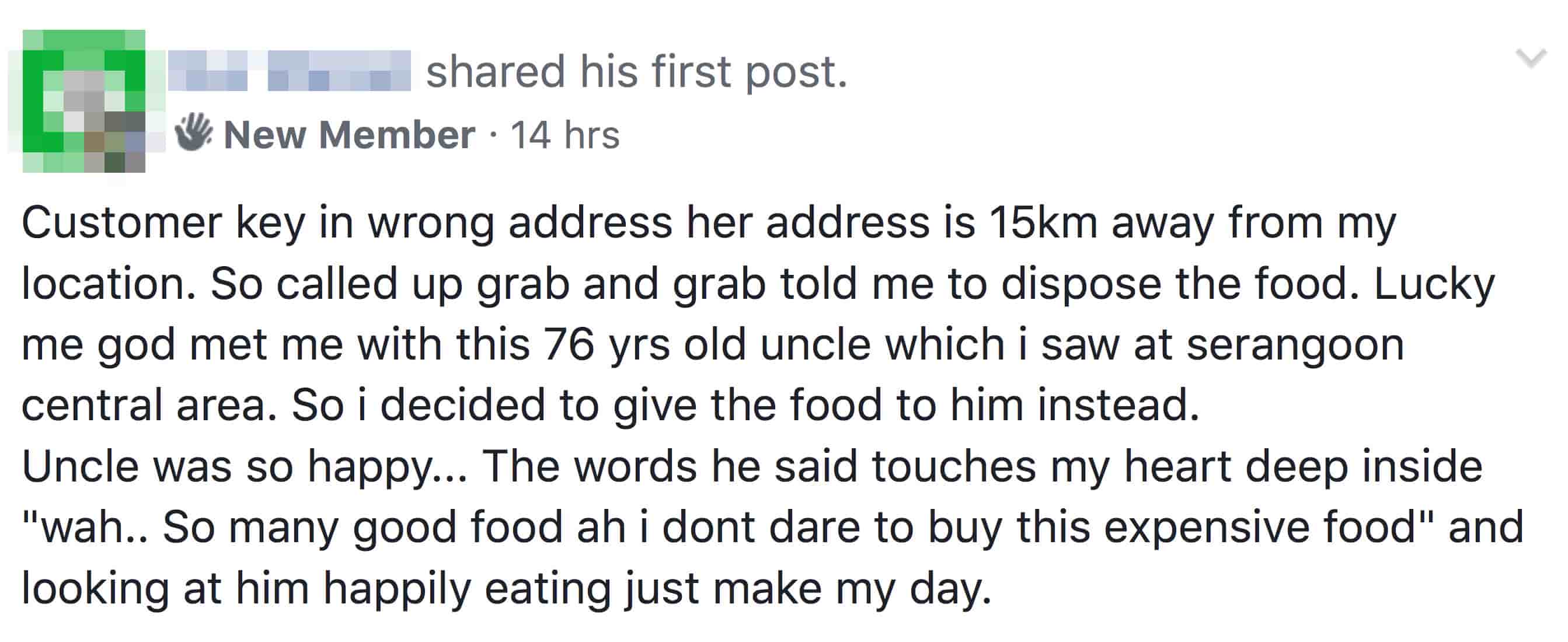This screenshot has width=1568, height=642.
Task: Click the "New Member" badge label
Action: tap(349, 134)
